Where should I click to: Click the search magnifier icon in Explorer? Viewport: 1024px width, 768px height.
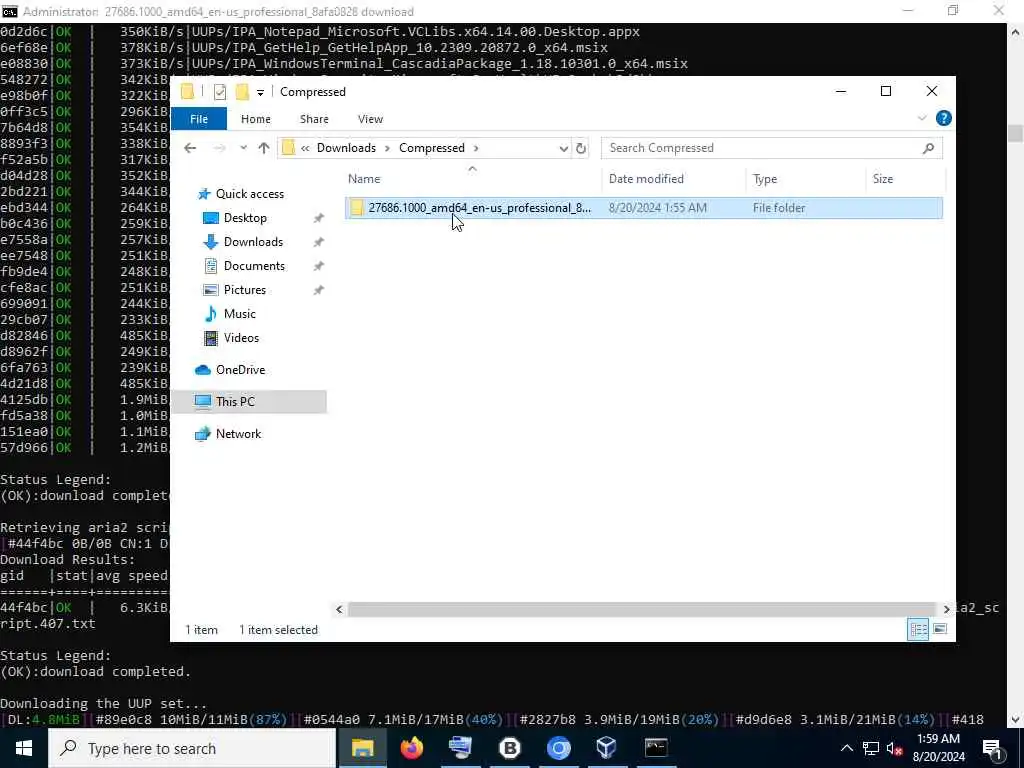(928, 148)
